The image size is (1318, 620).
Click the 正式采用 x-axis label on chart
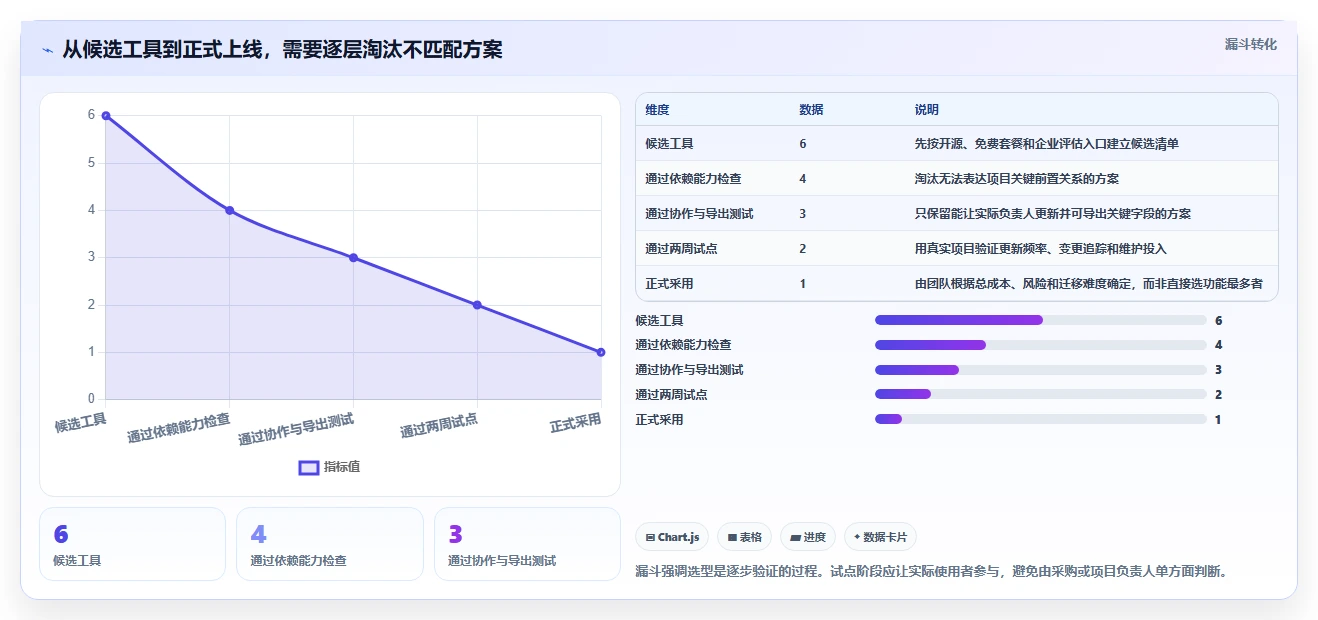(576, 423)
